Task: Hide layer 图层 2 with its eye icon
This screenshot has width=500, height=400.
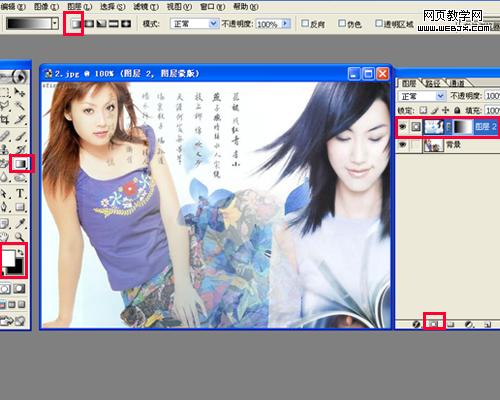Action: pos(403,127)
